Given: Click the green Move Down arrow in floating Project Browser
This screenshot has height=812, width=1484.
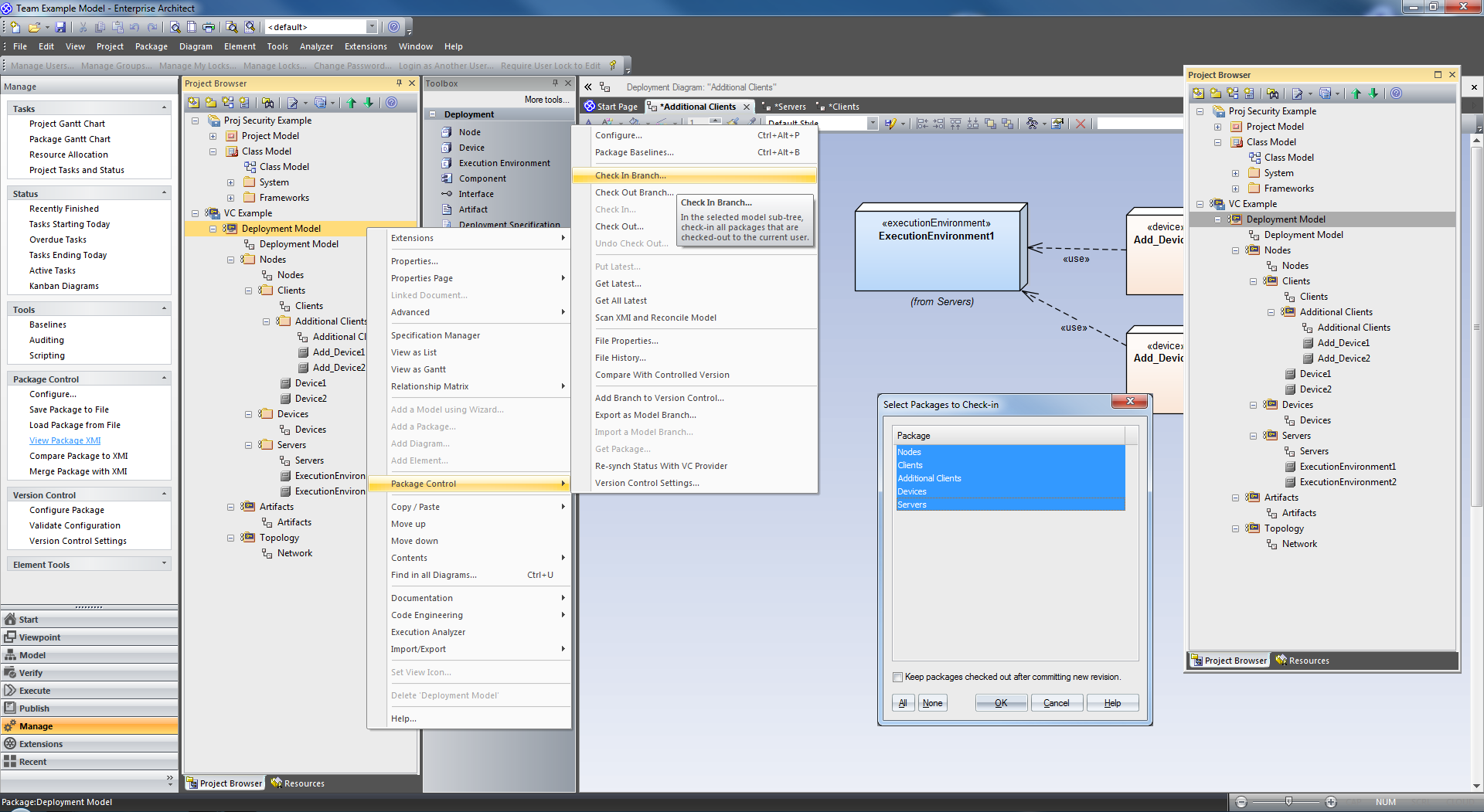Looking at the screenshot, I should click(x=1373, y=93).
